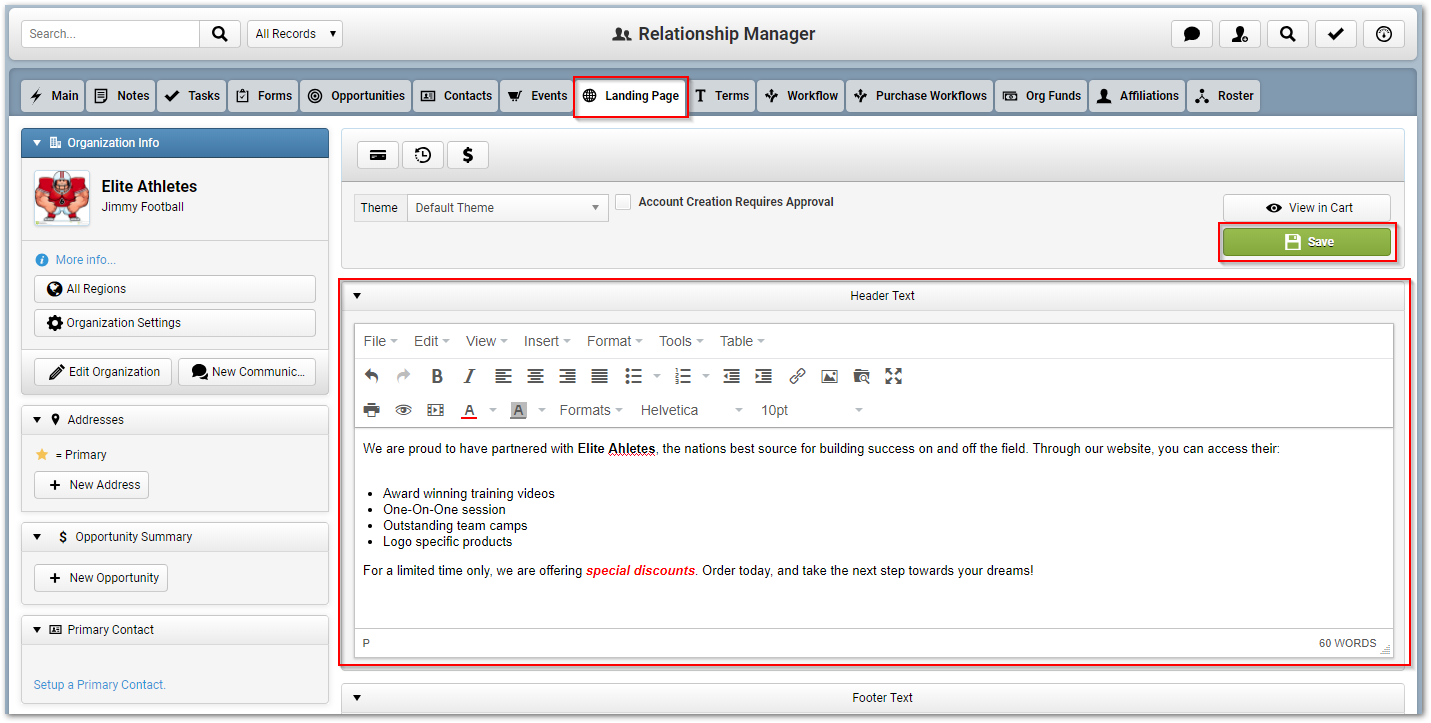
Task: Click View in Cart button
Action: tap(1307, 208)
